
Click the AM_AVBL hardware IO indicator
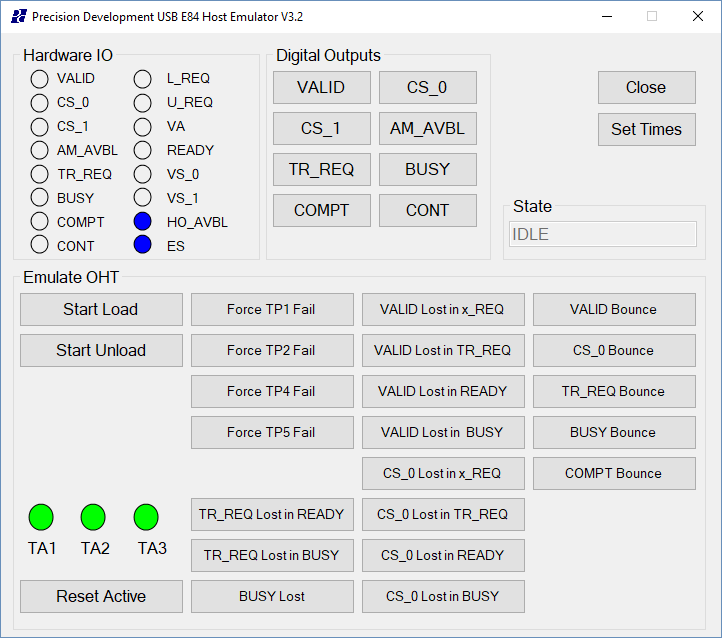(40, 150)
